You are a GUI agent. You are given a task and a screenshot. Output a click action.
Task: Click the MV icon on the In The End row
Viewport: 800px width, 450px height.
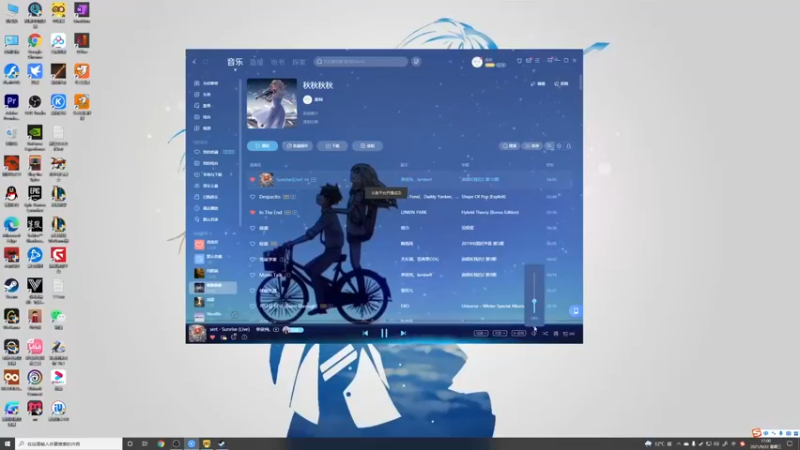295,212
